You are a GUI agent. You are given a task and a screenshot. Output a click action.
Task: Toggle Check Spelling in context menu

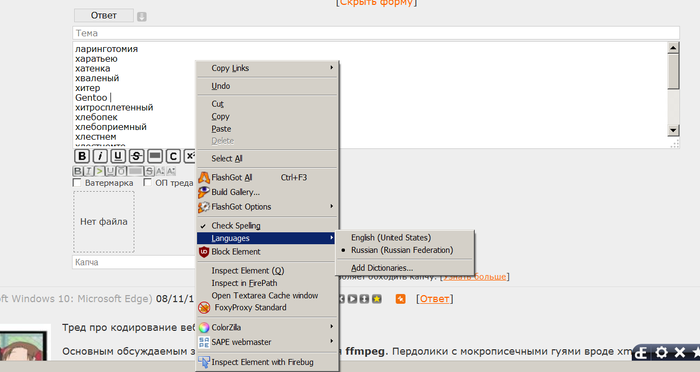[267, 226]
